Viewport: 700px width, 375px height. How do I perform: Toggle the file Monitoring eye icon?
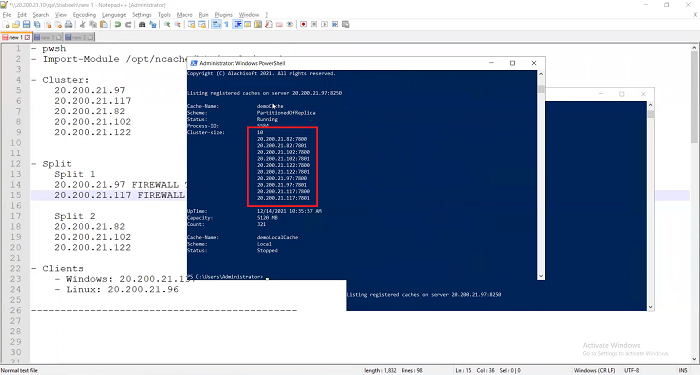coord(290,25)
